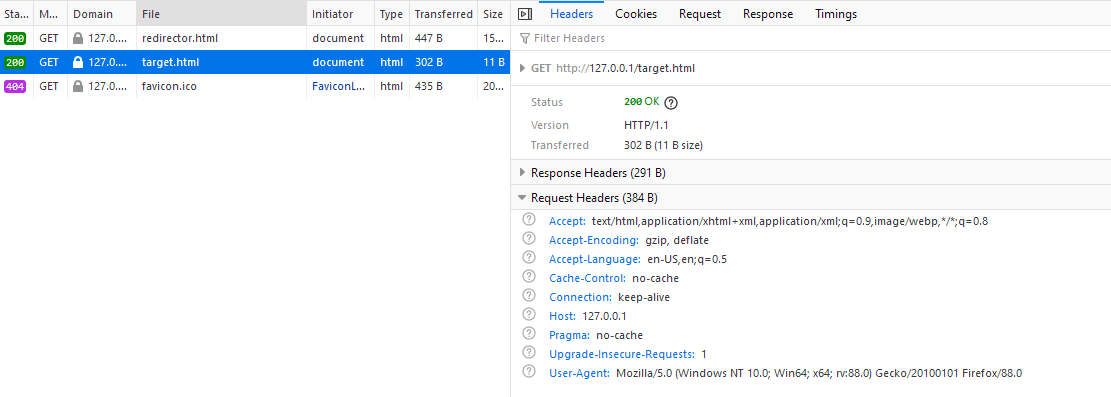Click help icon beside Connection header

point(528,296)
